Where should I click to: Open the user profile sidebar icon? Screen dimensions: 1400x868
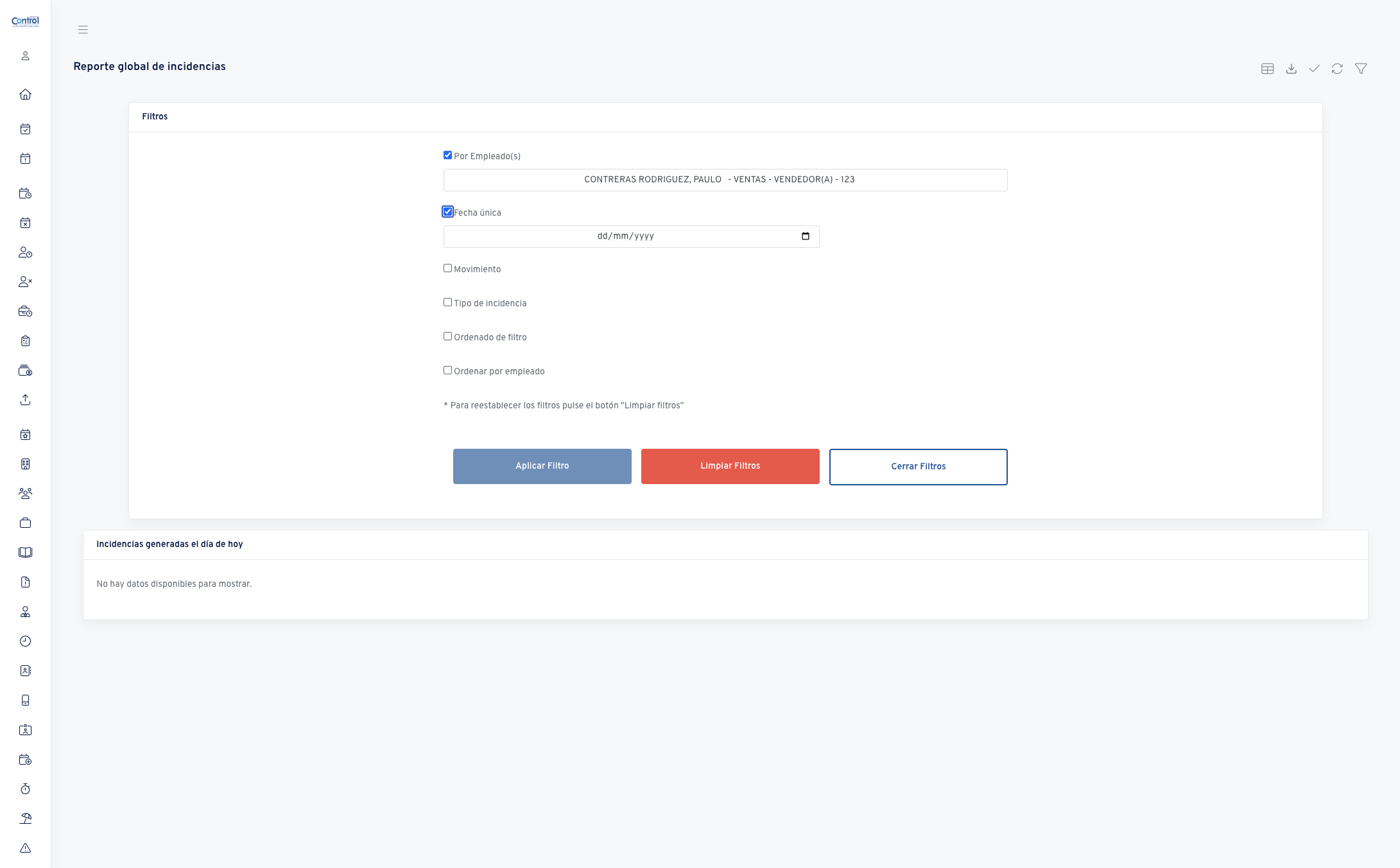coord(26,56)
